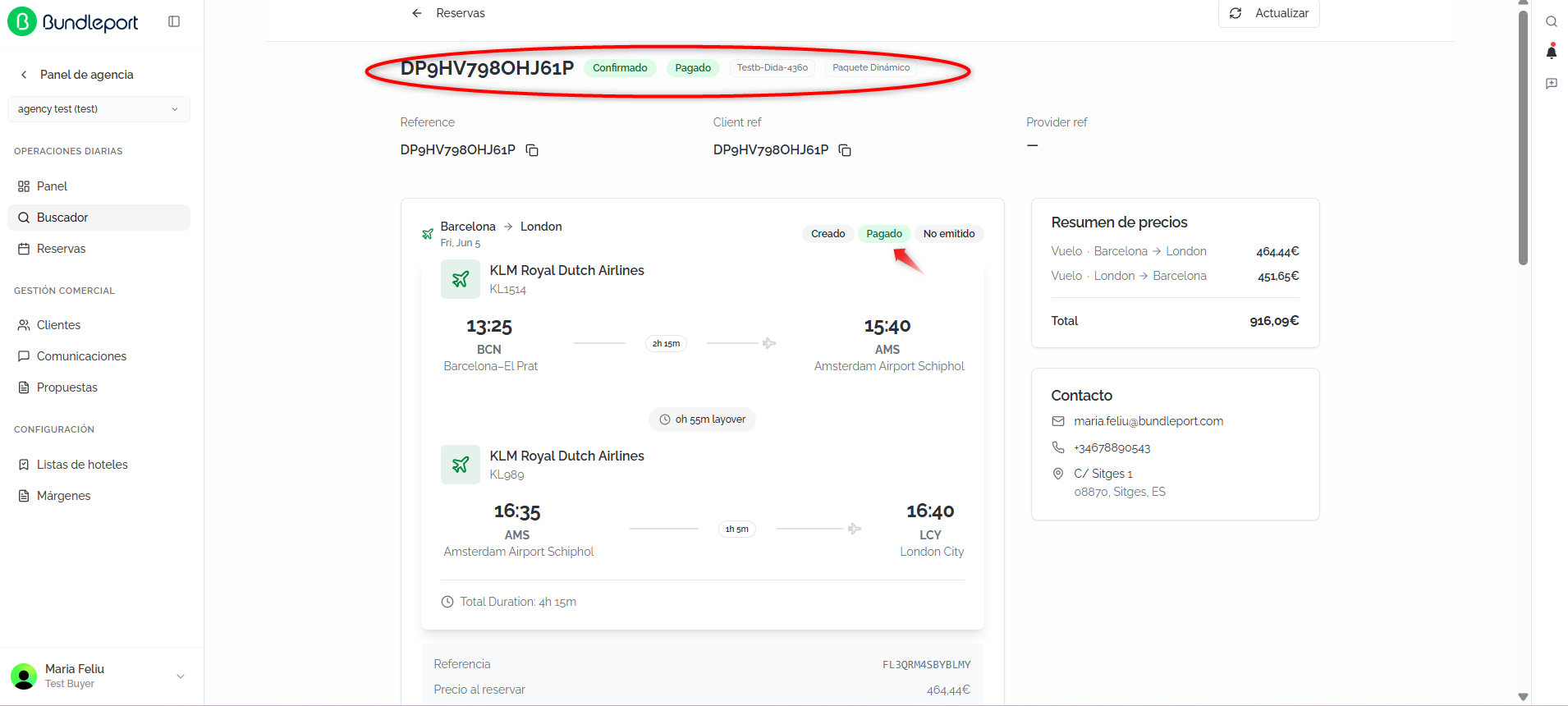This screenshot has height=706, width=1568.
Task: Go back to Panel de agencia
Action: (77, 75)
